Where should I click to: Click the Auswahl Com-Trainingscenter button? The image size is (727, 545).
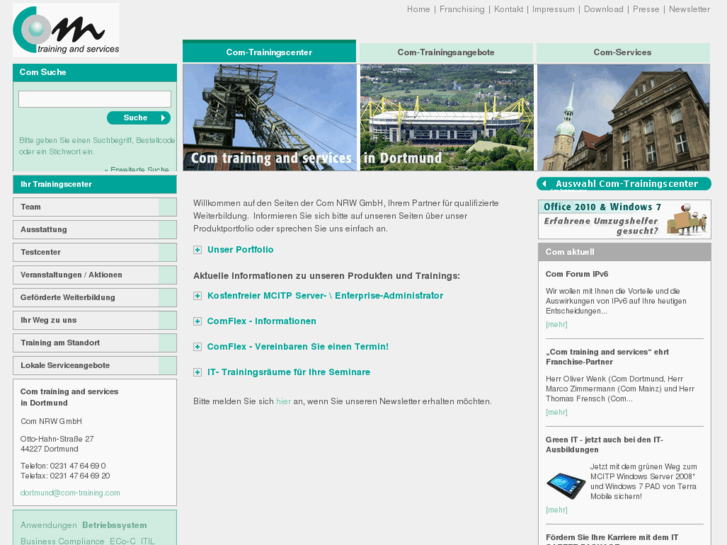click(624, 184)
